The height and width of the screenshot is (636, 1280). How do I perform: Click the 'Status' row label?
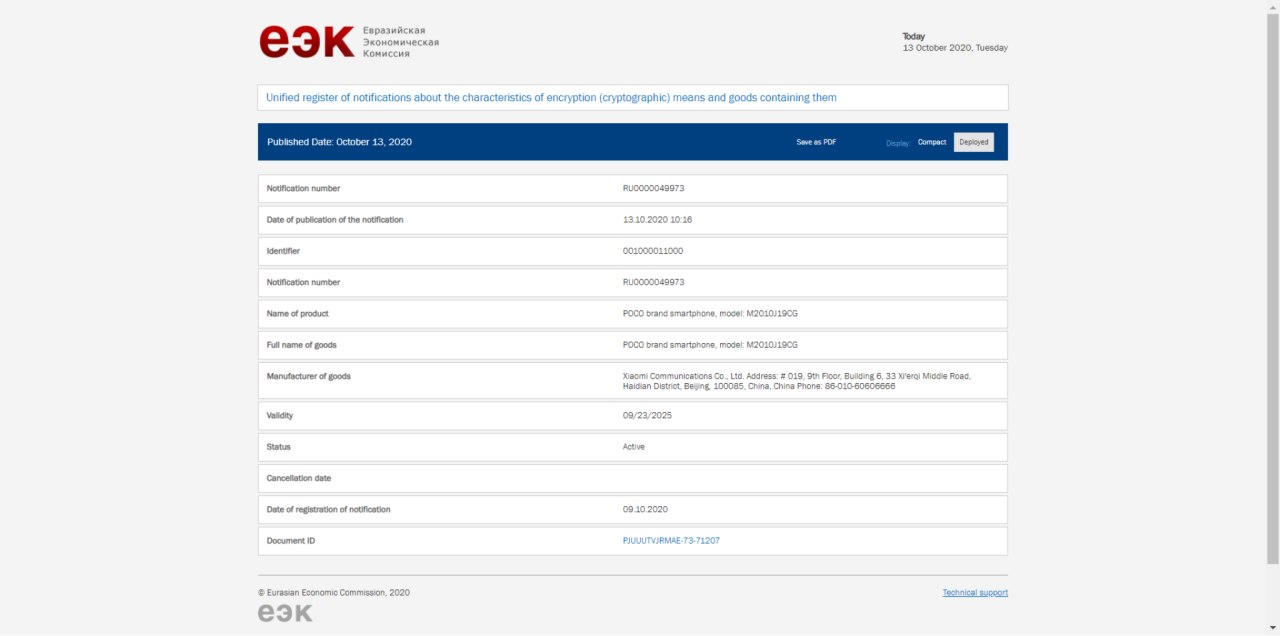[x=279, y=447]
